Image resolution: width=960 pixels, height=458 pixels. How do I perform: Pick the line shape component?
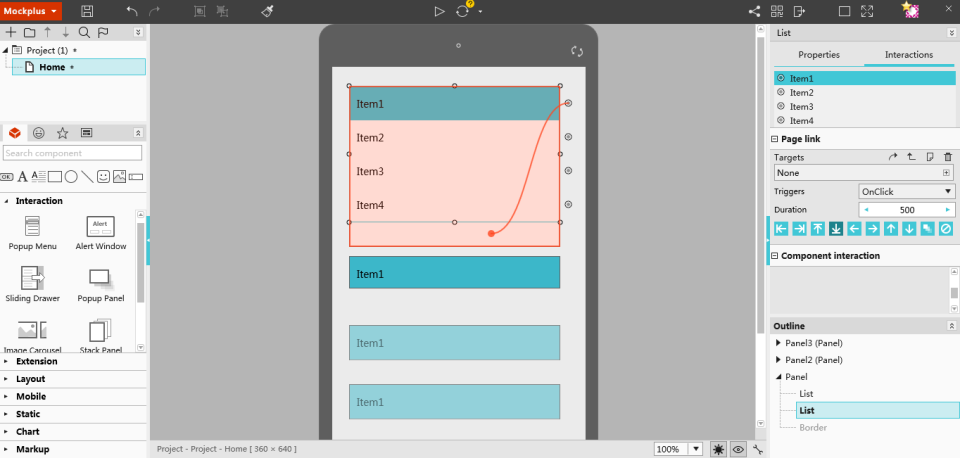tap(88, 177)
